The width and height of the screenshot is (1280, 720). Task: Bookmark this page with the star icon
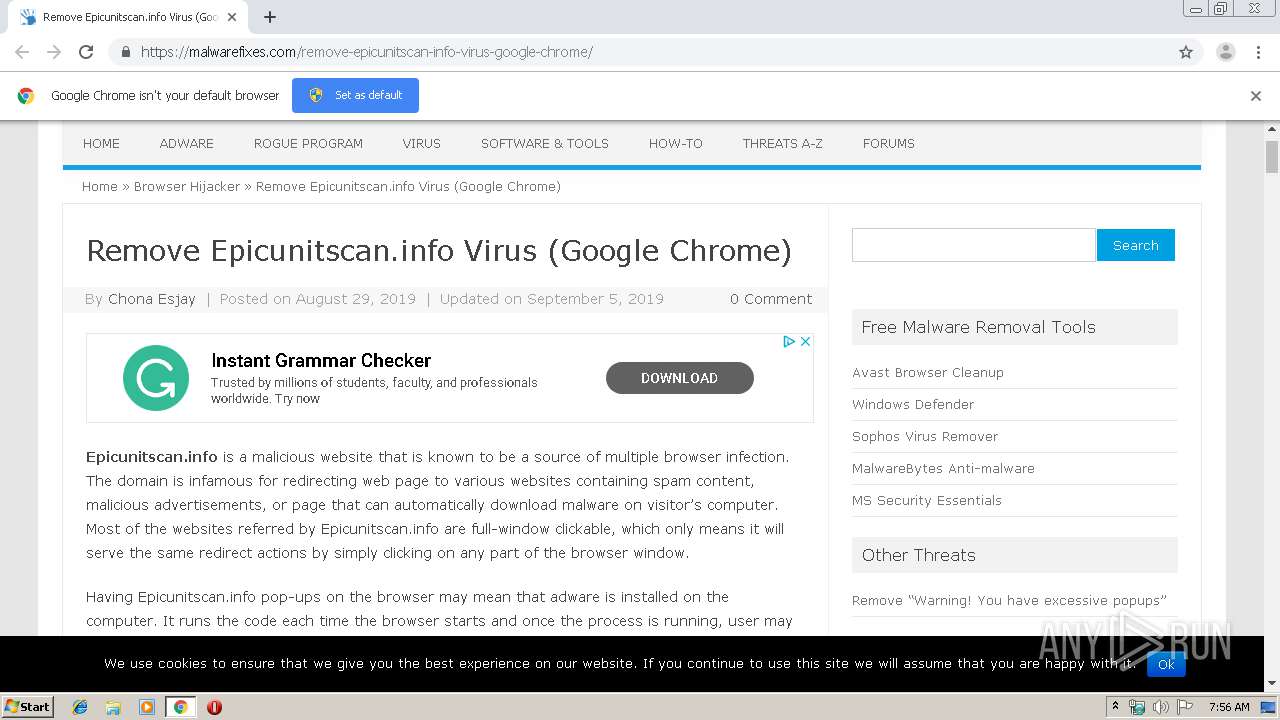1186,52
